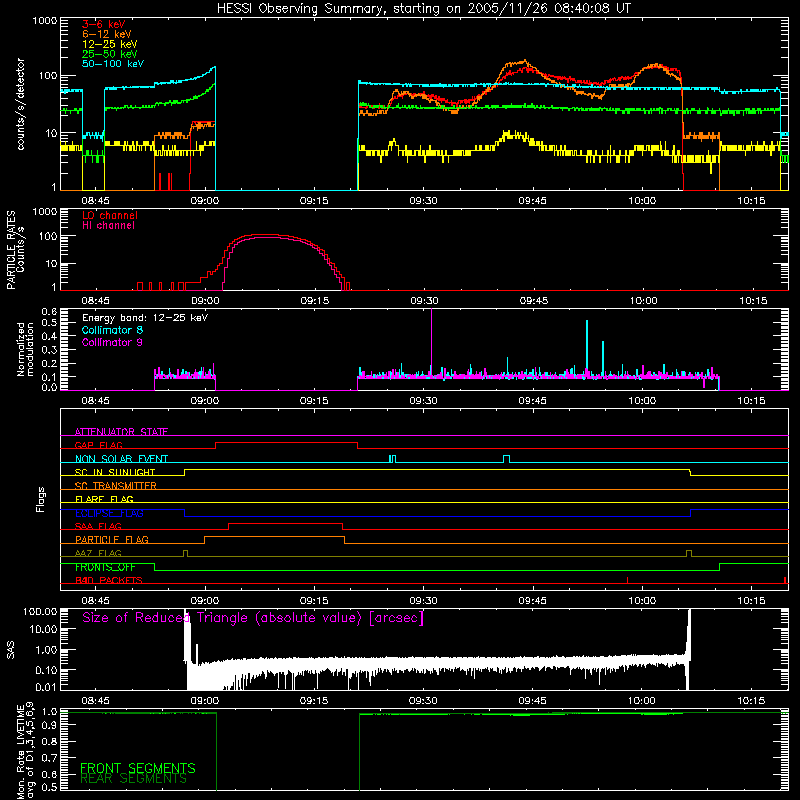
Task: Click 10:15 tick label under SAS plot
Action: 751,701
